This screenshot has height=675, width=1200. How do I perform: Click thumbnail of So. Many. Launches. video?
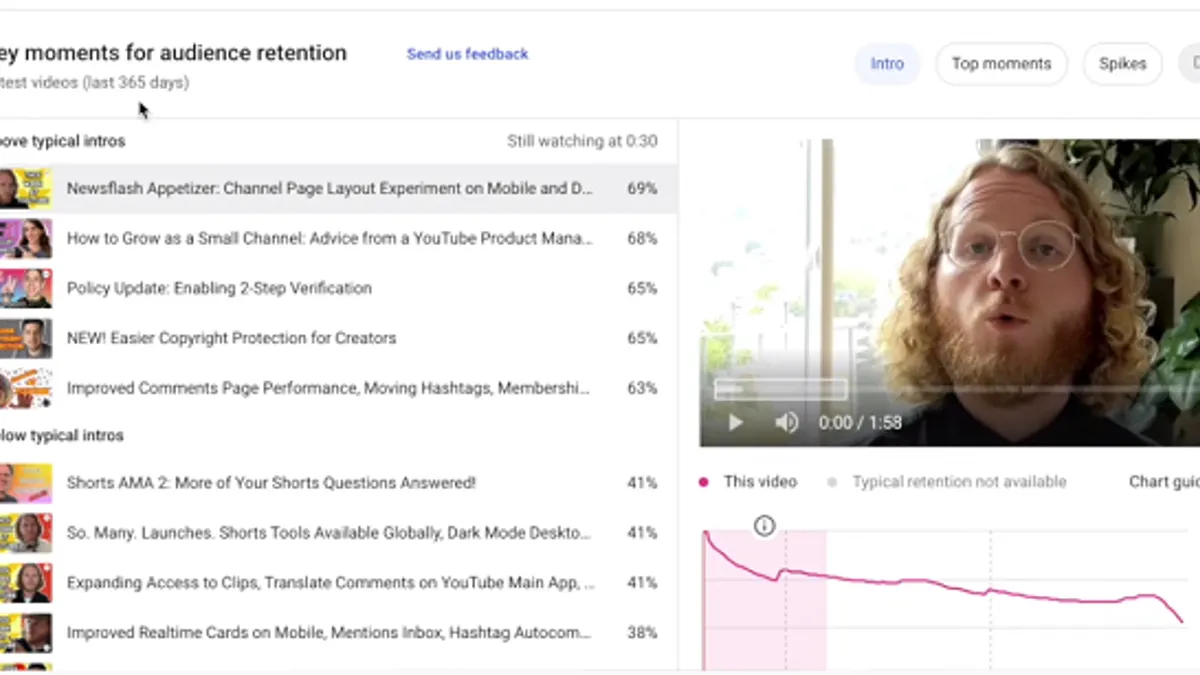point(25,533)
